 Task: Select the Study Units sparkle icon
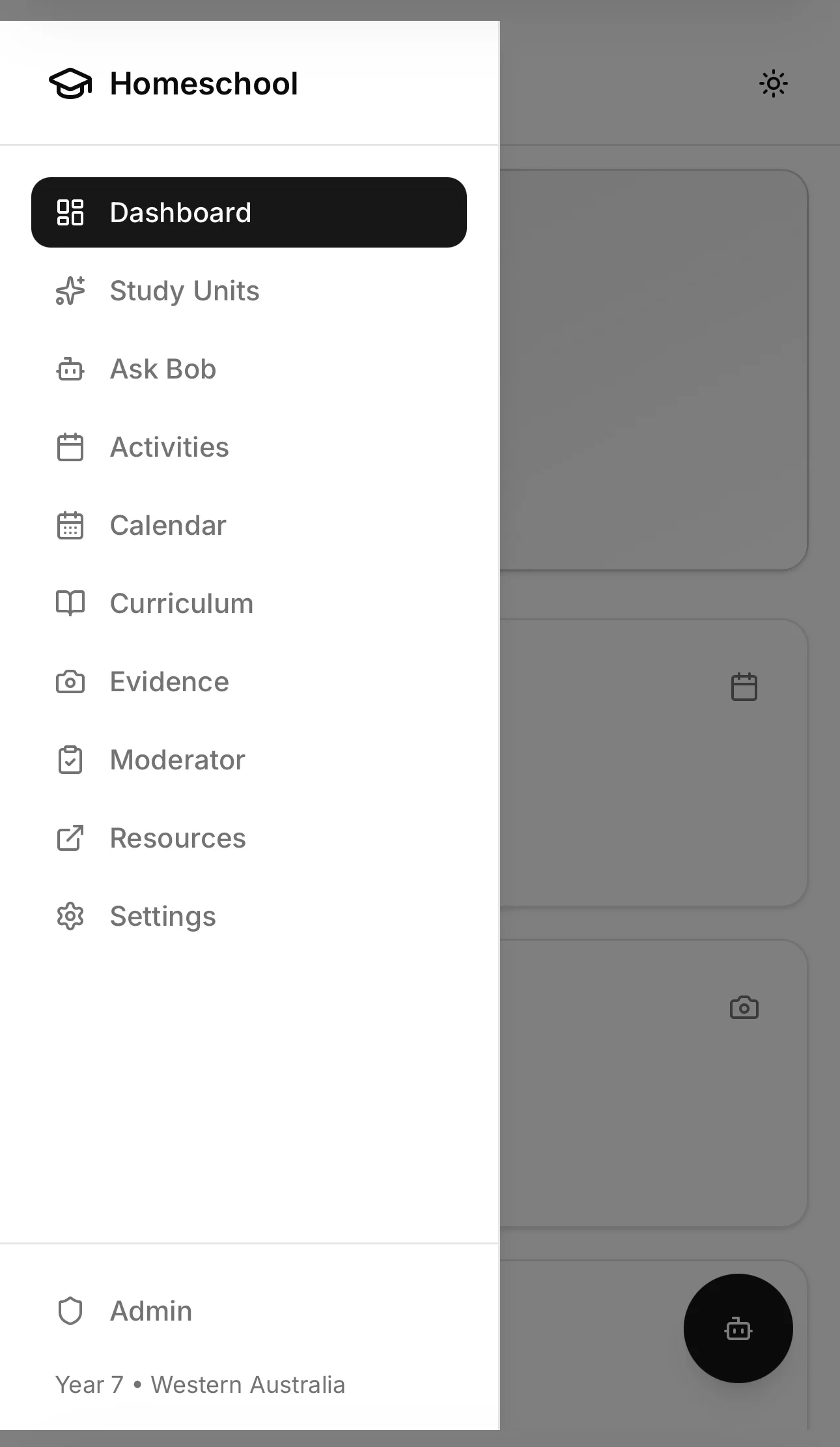(70, 291)
